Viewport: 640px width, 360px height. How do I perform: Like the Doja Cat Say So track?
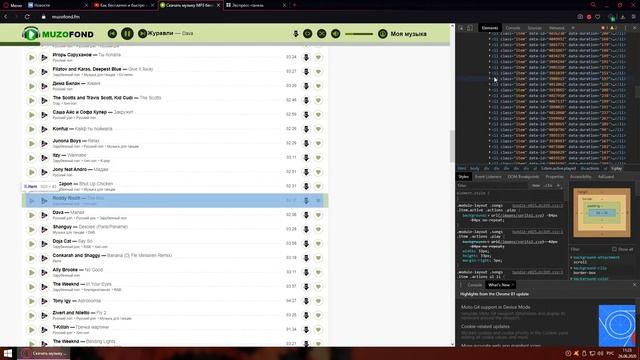tap(318, 244)
